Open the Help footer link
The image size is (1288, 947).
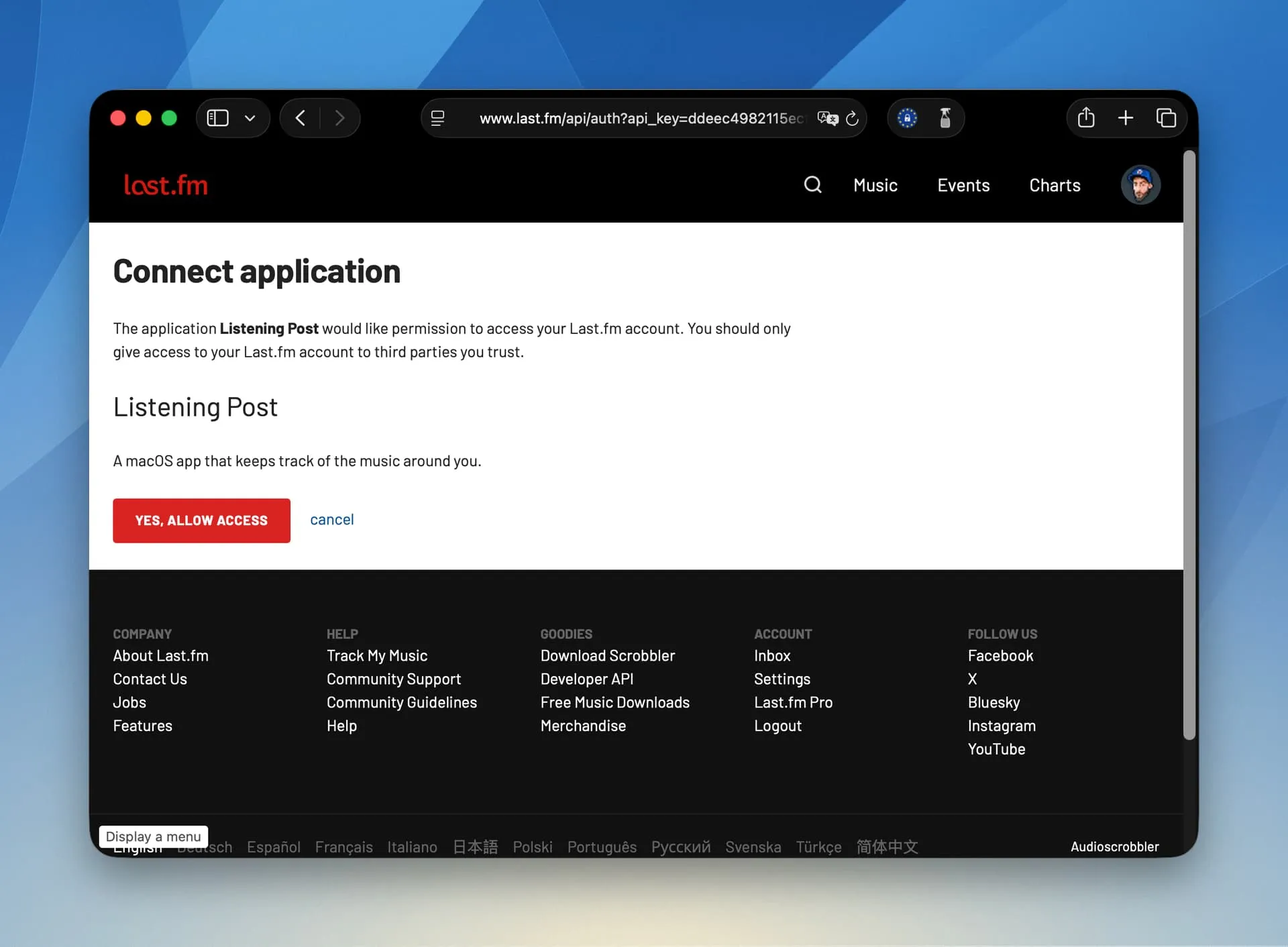tap(341, 726)
